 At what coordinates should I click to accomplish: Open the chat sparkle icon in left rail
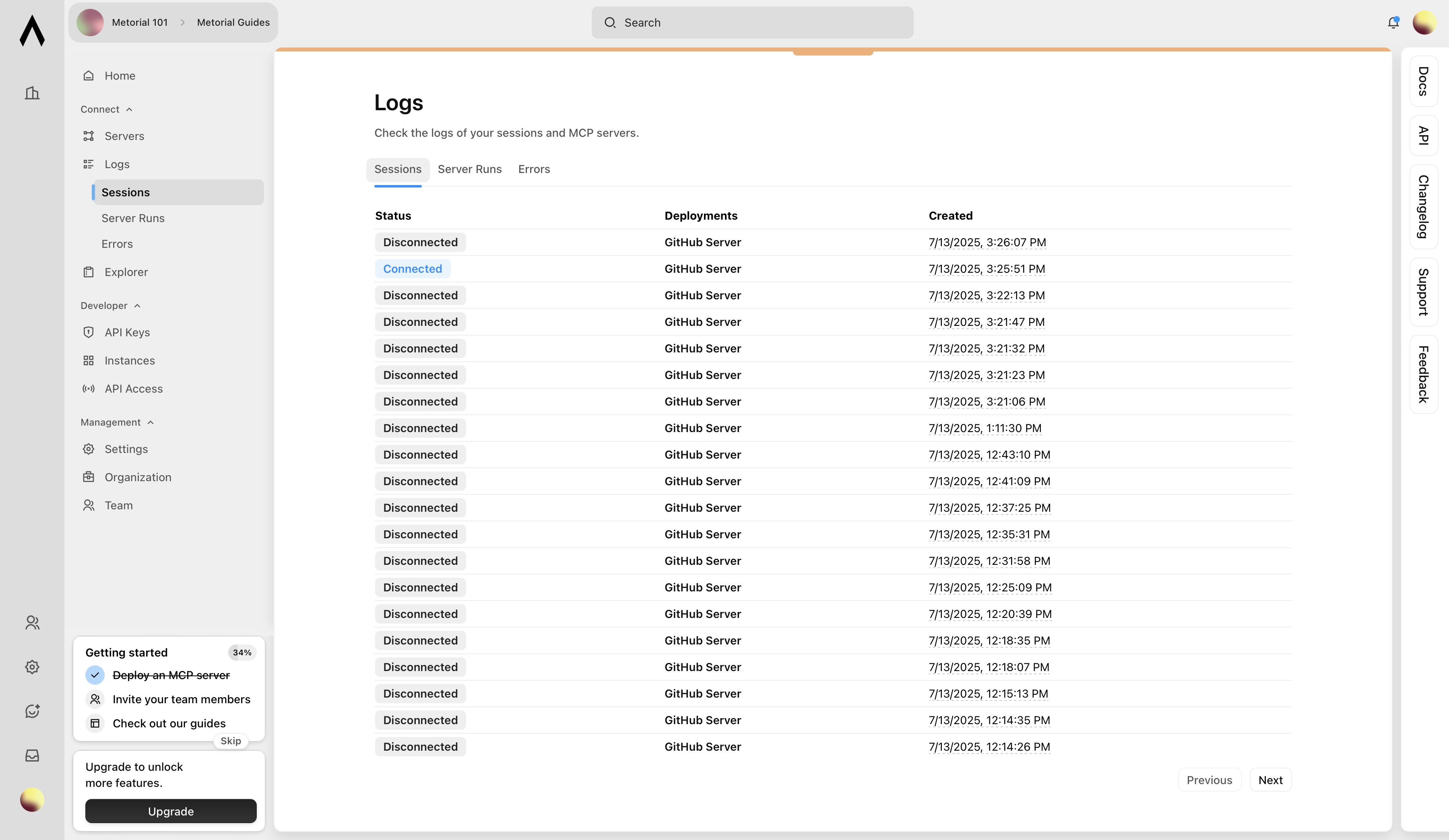[32, 711]
